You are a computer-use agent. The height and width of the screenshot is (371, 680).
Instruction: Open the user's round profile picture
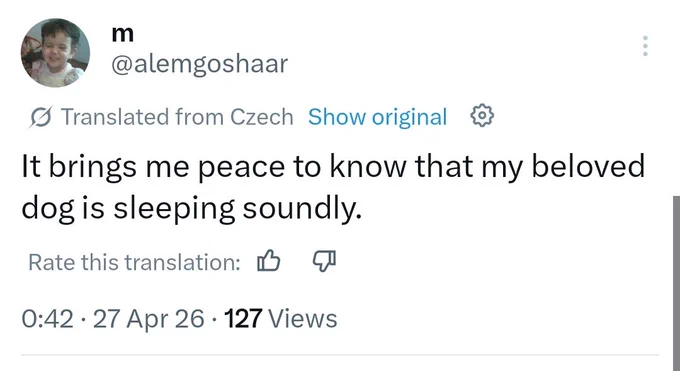pyautogui.click(x=56, y=53)
